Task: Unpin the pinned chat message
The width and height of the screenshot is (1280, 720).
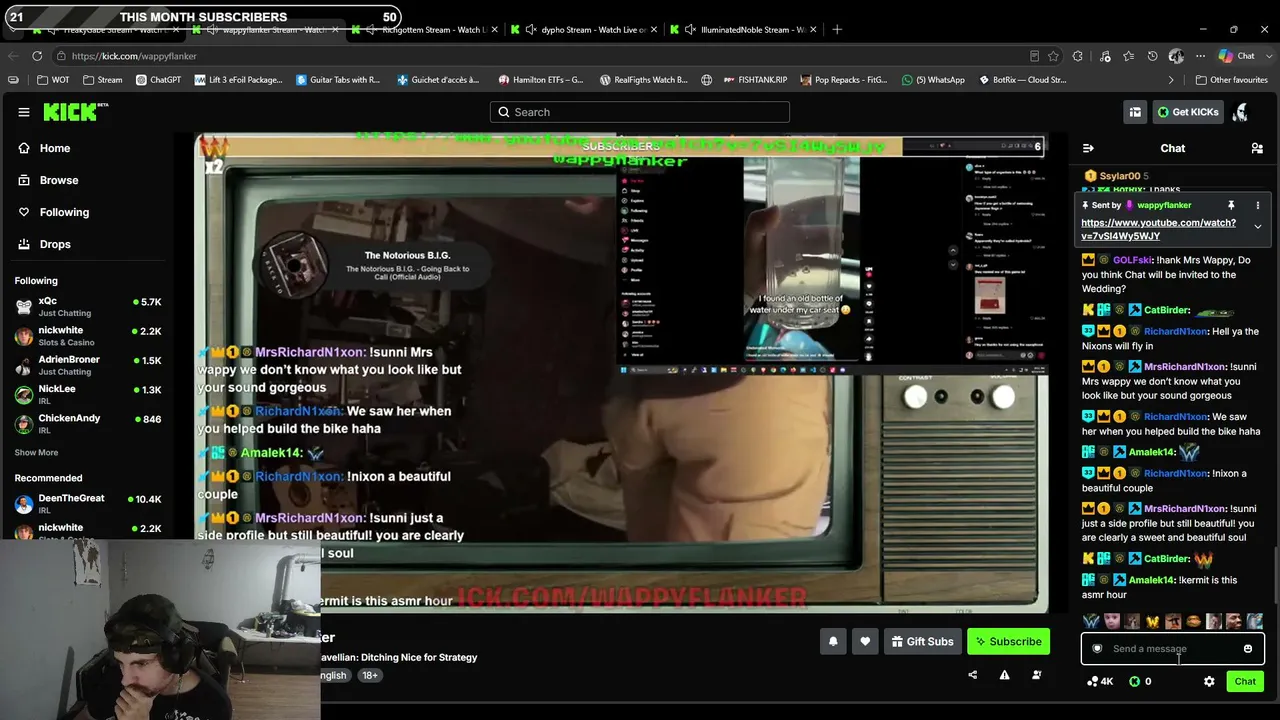Action: pyautogui.click(x=1231, y=205)
